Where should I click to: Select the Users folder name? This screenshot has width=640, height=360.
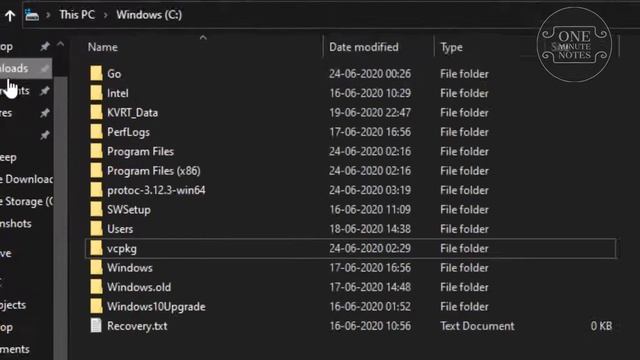point(120,229)
